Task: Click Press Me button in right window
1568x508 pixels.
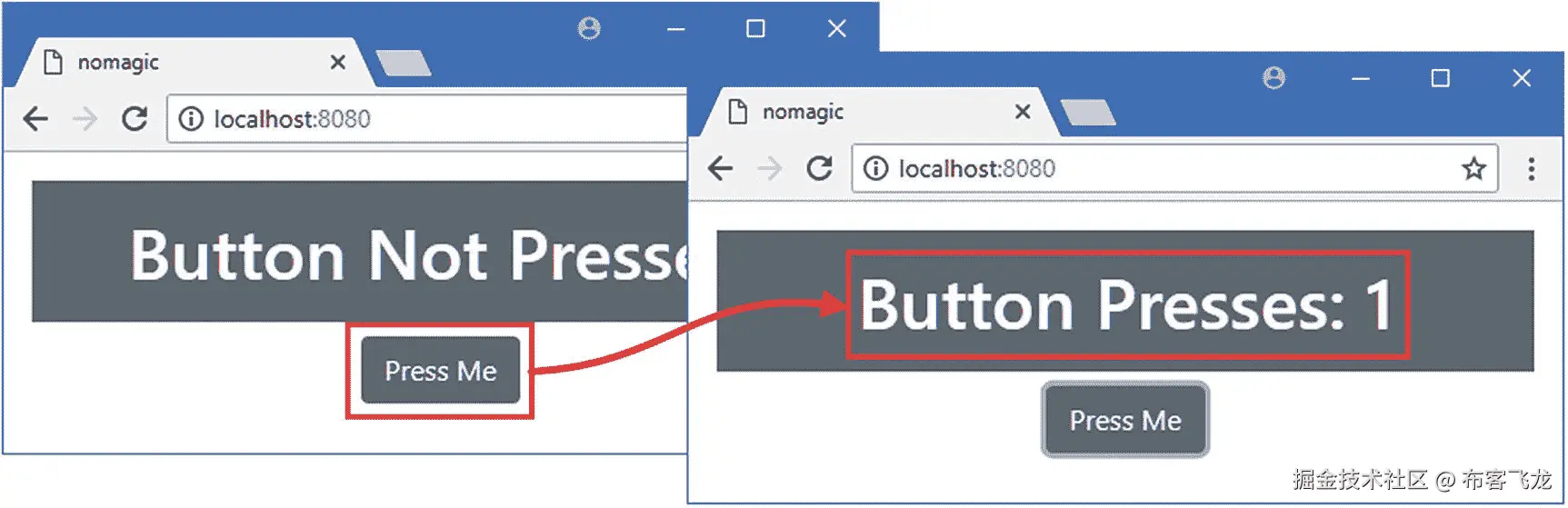Action: [1125, 420]
